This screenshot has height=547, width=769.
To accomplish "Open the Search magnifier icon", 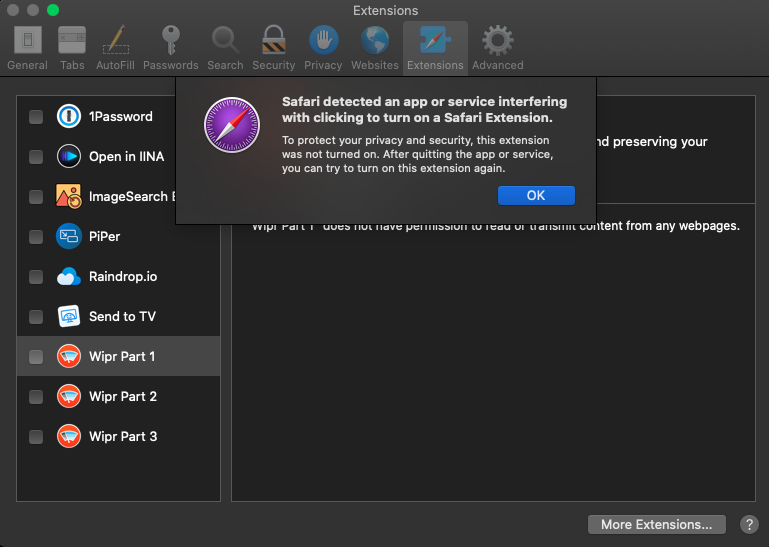I will [225, 40].
